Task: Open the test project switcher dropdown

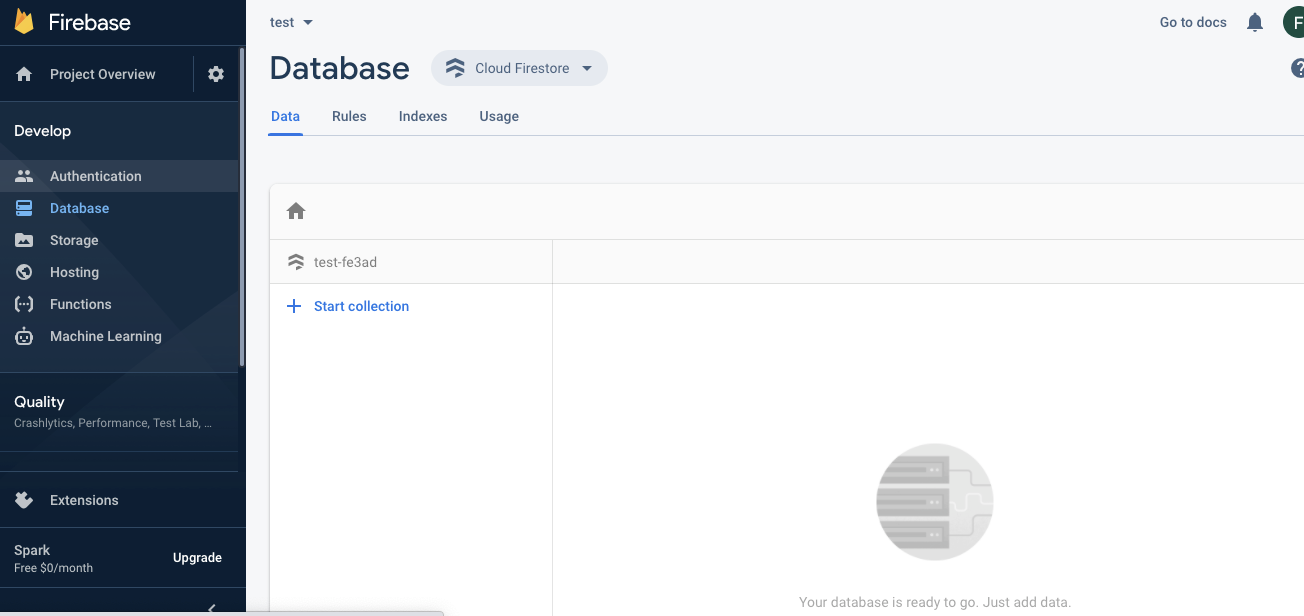Action: (290, 22)
